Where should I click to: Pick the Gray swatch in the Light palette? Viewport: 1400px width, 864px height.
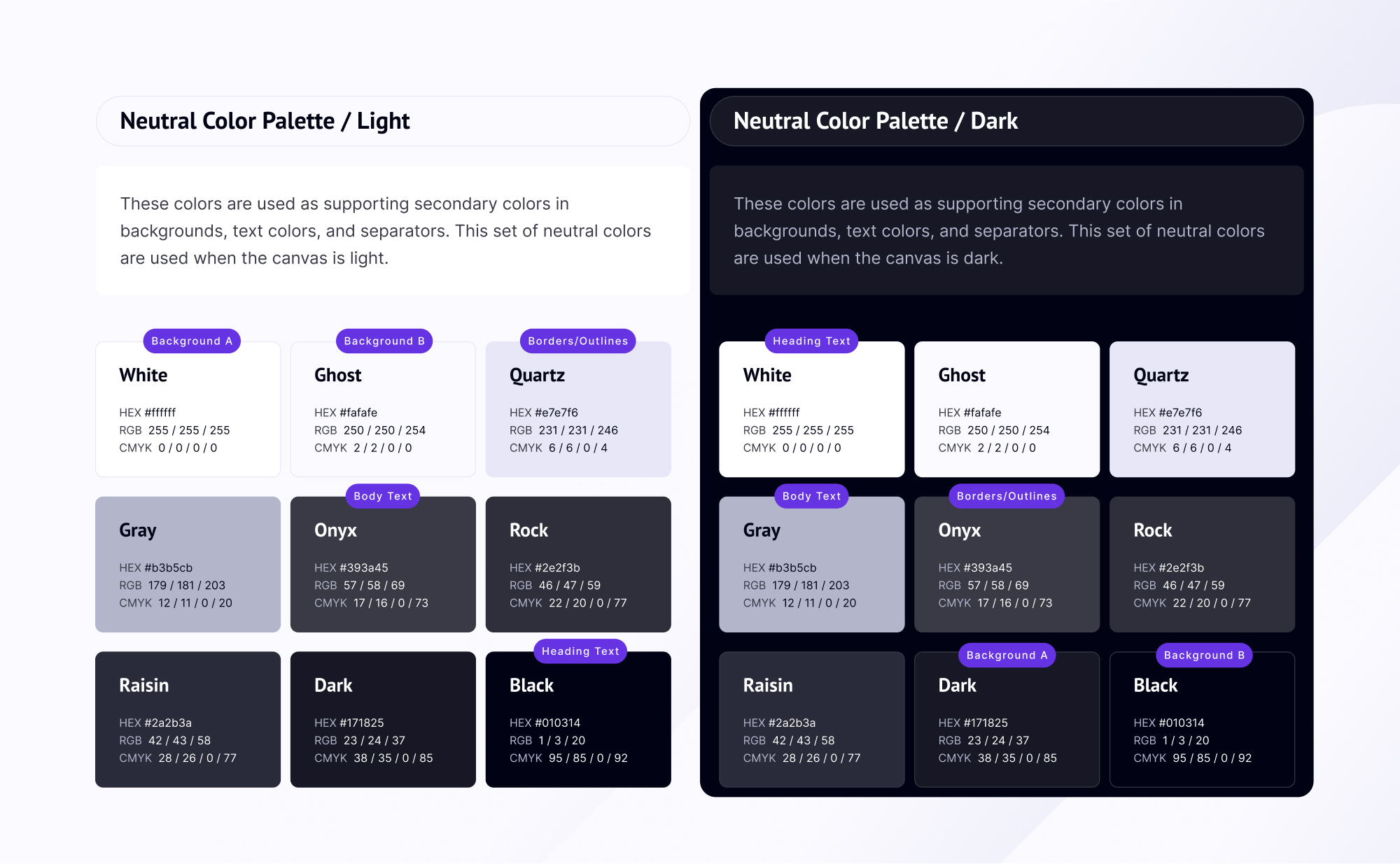click(188, 565)
